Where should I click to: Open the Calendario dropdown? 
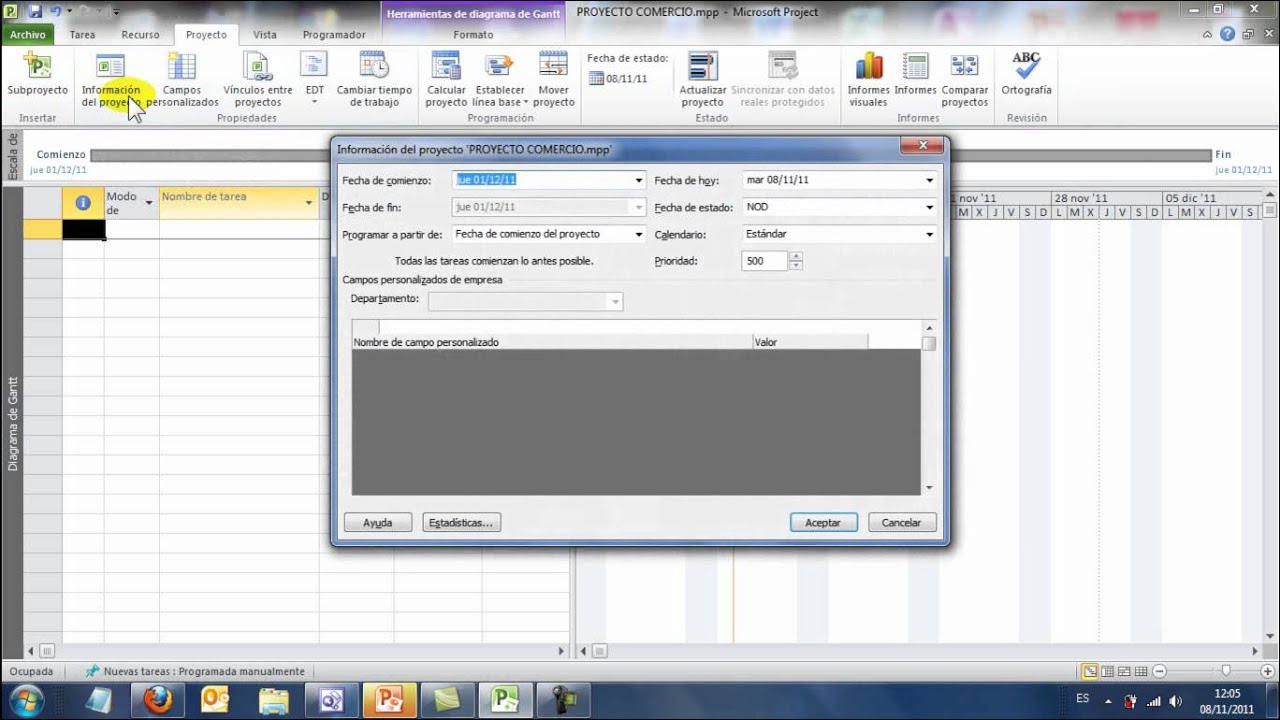[x=929, y=234]
